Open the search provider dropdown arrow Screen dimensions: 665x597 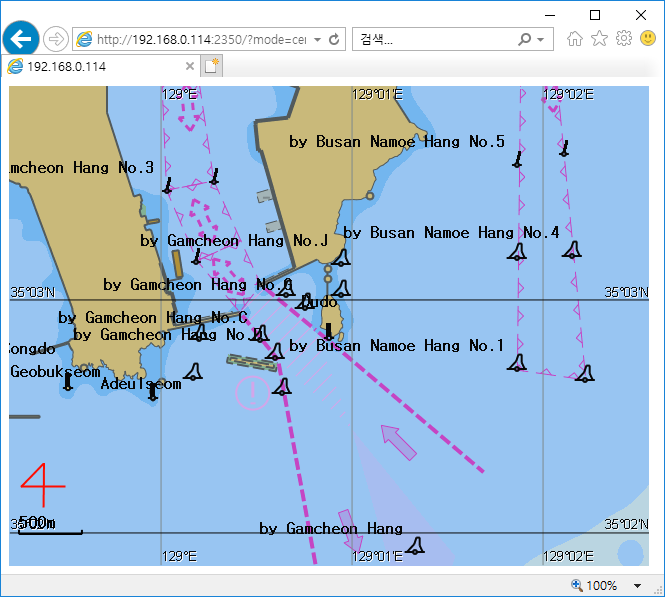[541, 40]
